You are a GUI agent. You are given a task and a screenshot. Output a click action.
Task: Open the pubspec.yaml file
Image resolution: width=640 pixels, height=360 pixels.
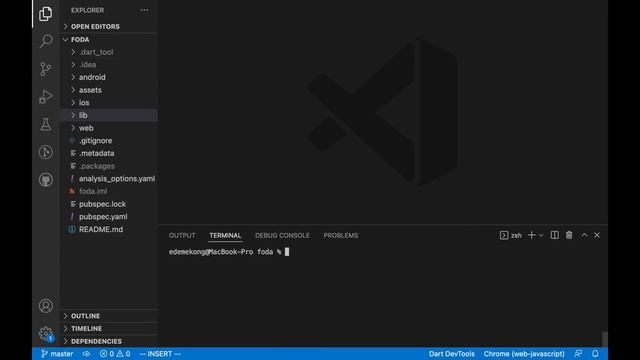[109, 217]
